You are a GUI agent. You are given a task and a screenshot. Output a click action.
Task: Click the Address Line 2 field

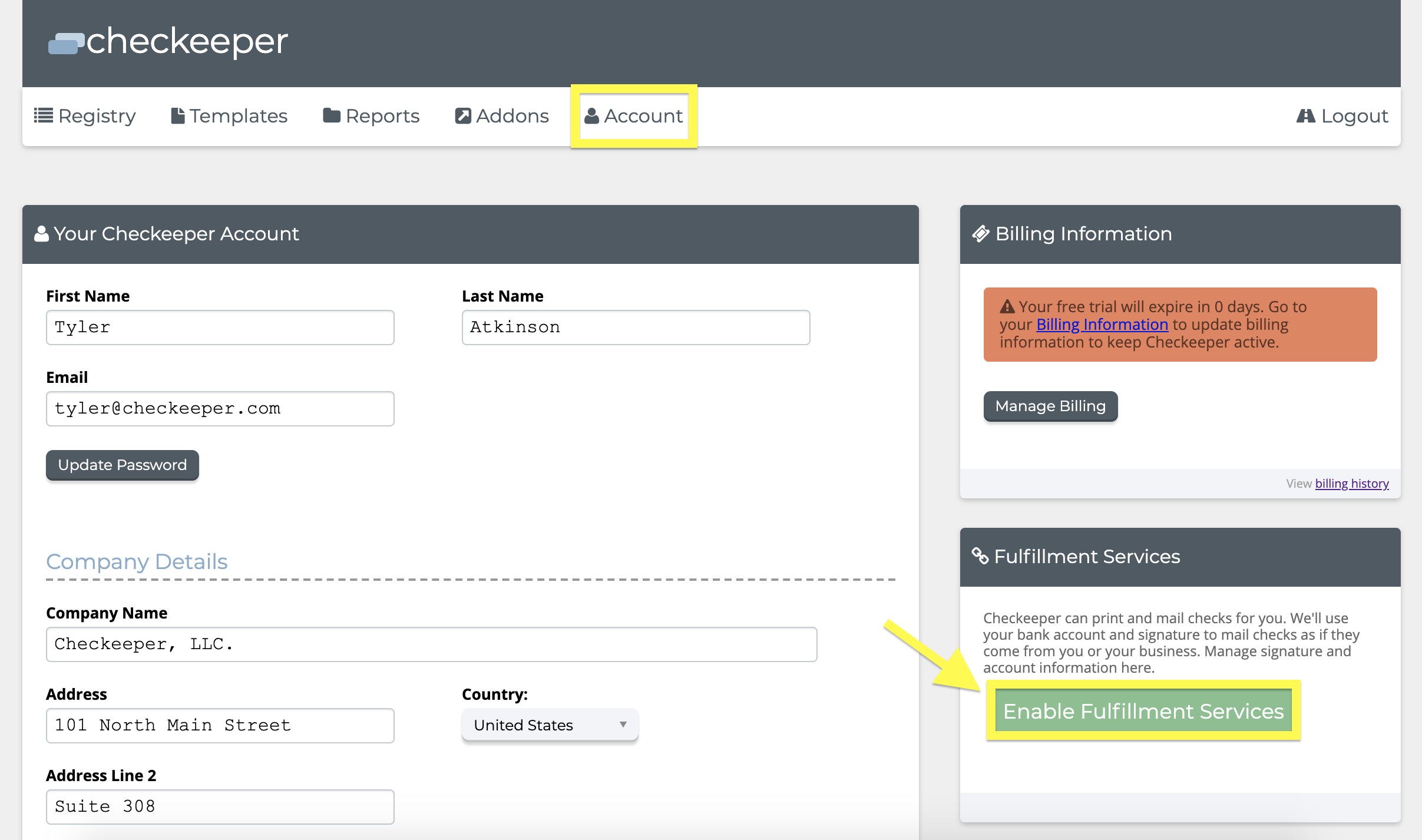point(220,807)
